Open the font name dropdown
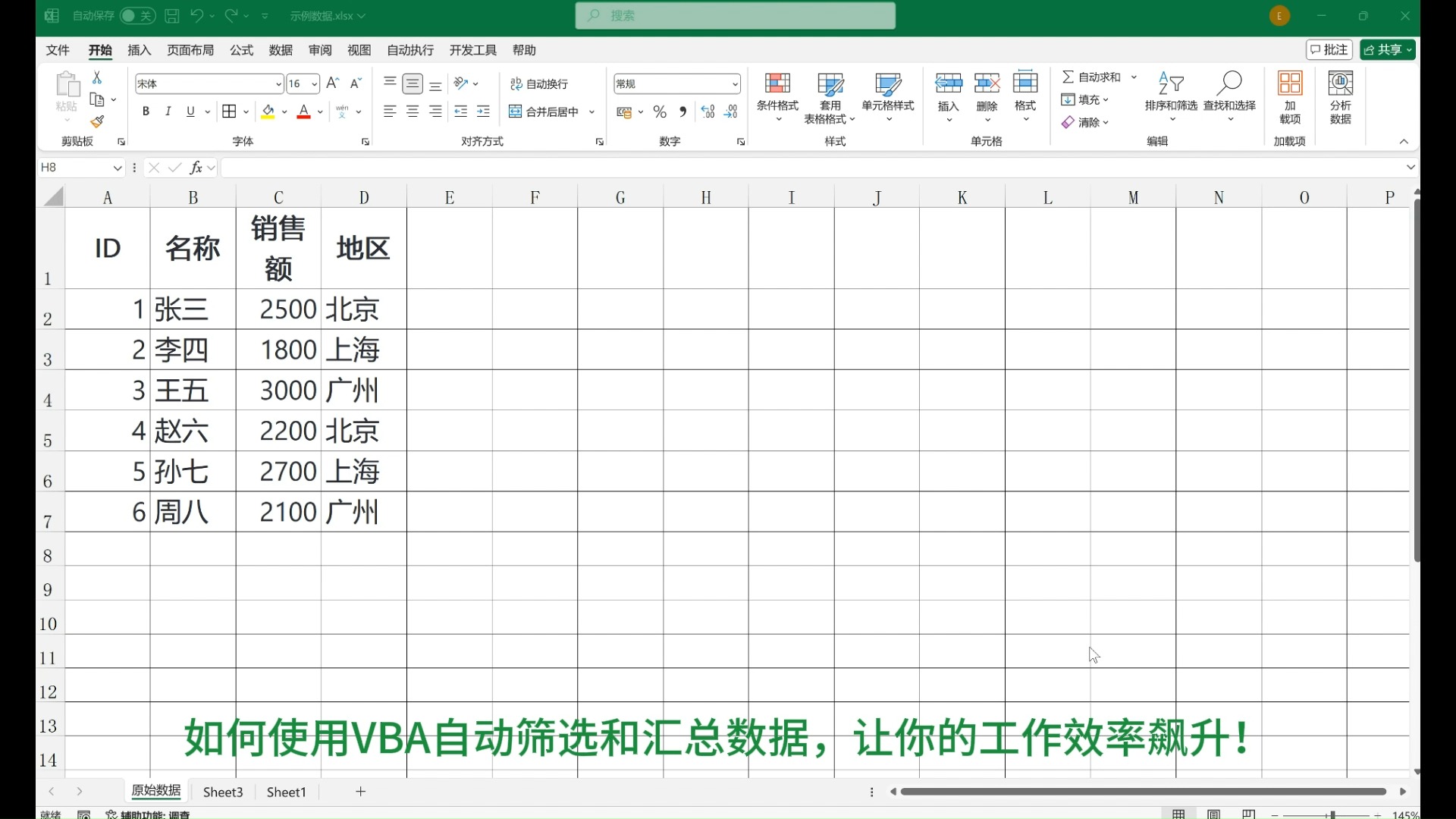This screenshot has width=1456, height=819. [278, 84]
